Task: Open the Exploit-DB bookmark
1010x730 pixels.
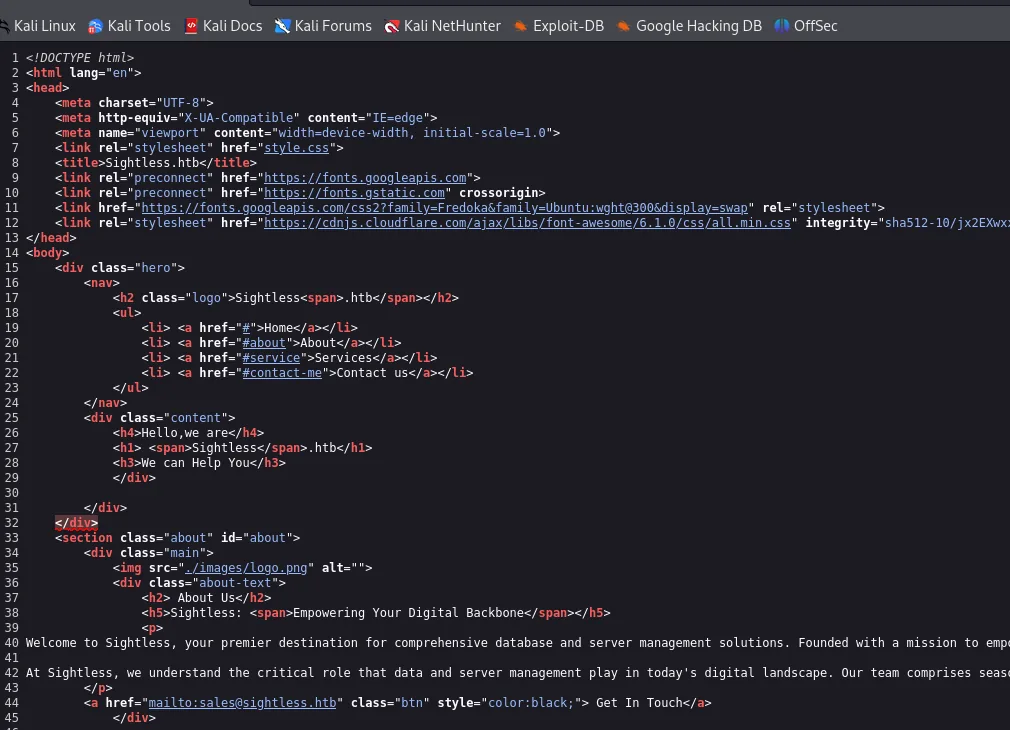Action: pos(559,26)
